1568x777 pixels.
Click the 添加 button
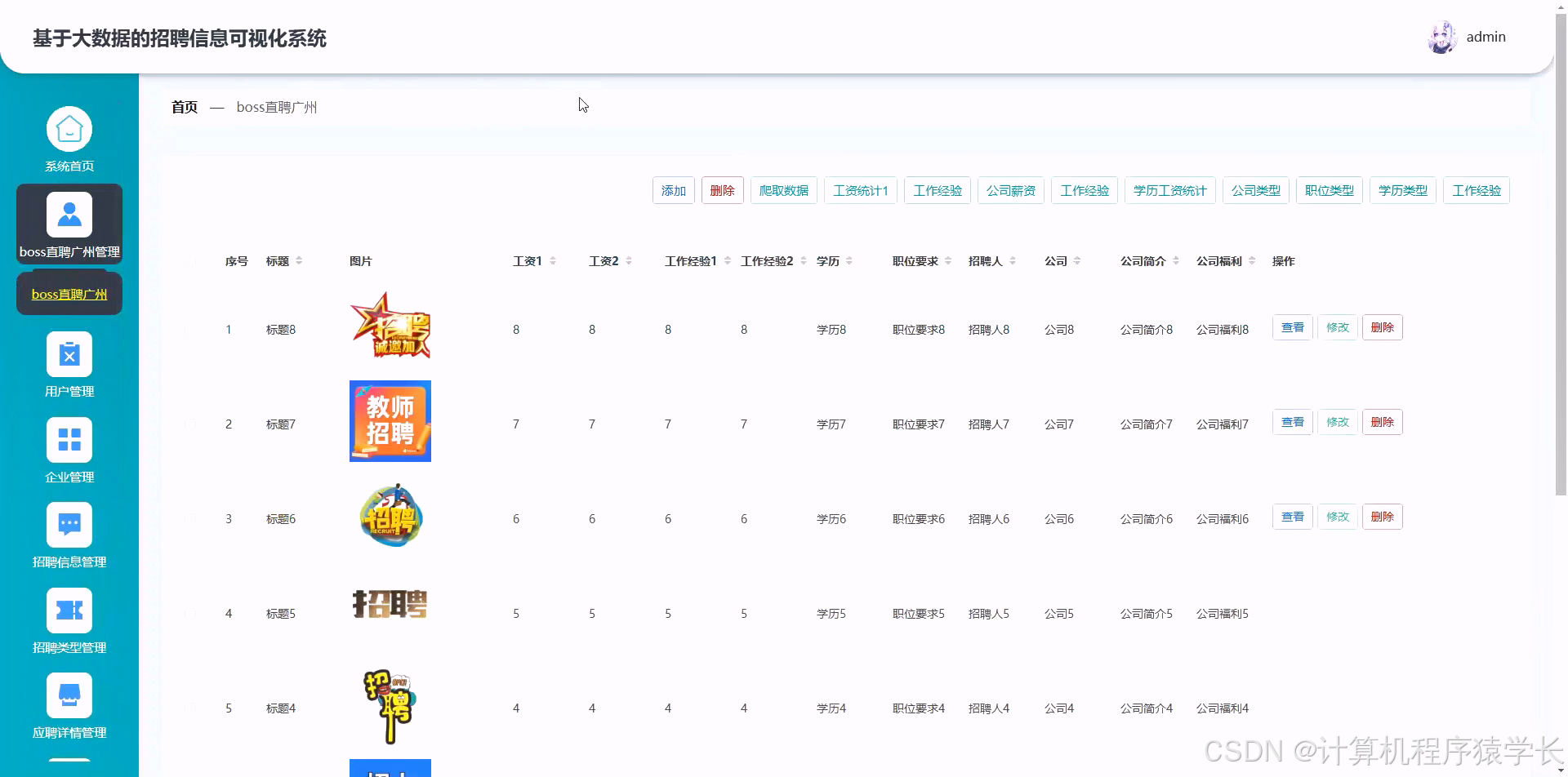click(x=673, y=190)
